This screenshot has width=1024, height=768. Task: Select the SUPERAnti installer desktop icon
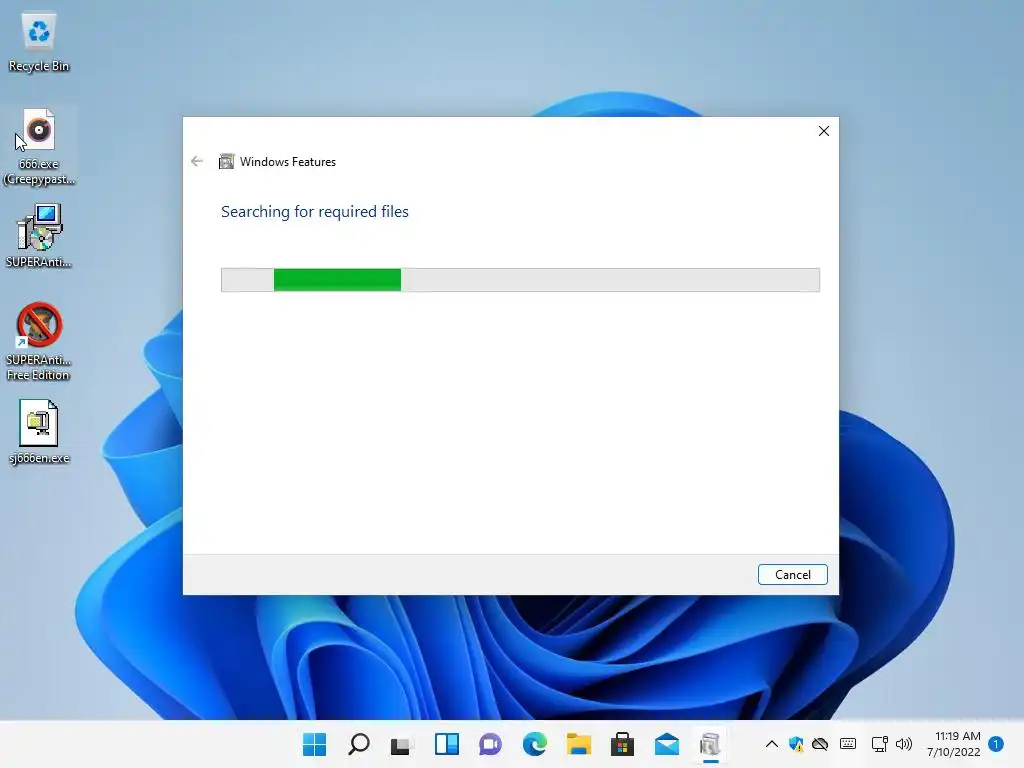pos(39,236)
